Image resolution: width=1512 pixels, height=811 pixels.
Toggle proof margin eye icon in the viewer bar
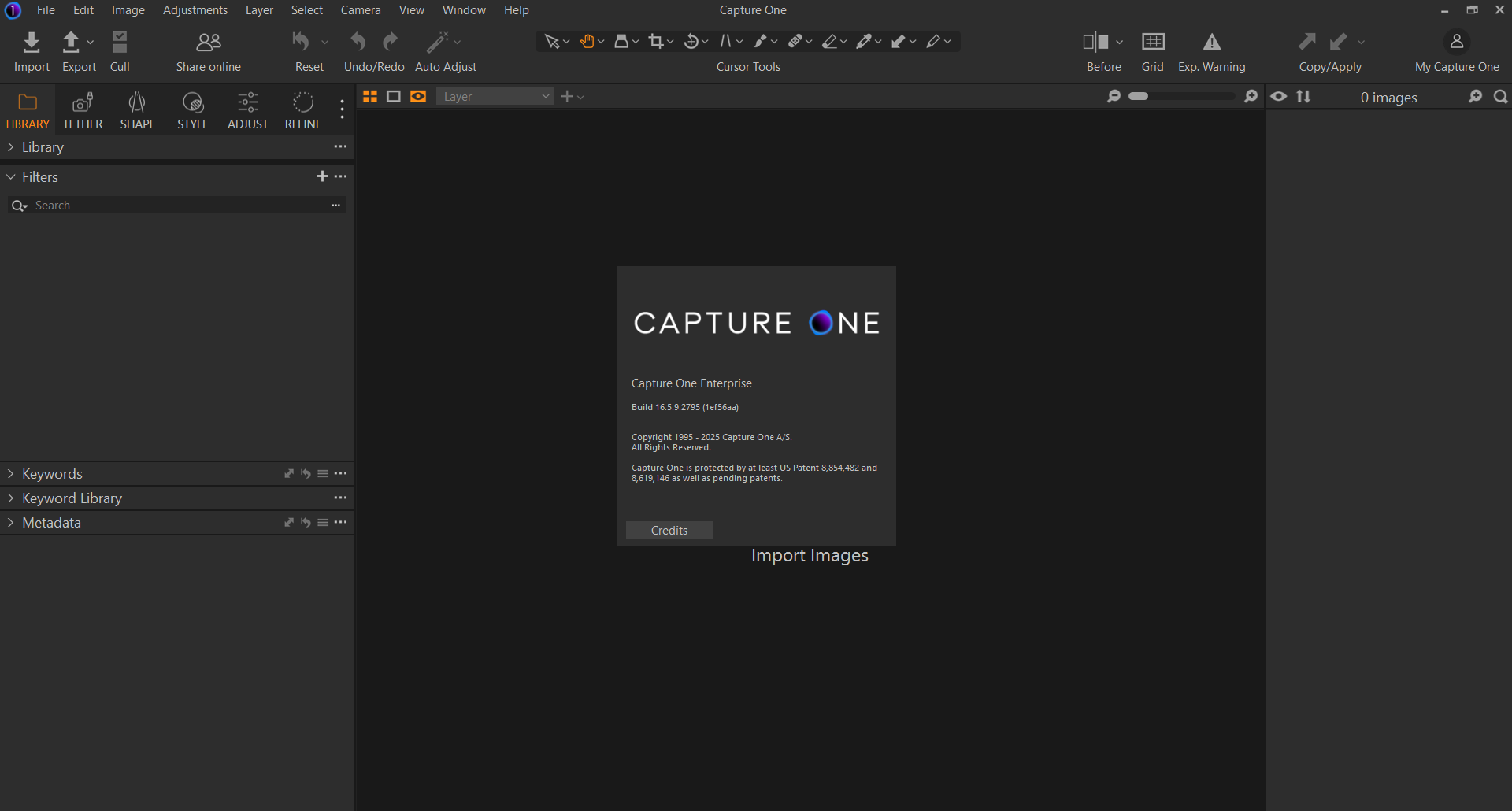point(418,96)
